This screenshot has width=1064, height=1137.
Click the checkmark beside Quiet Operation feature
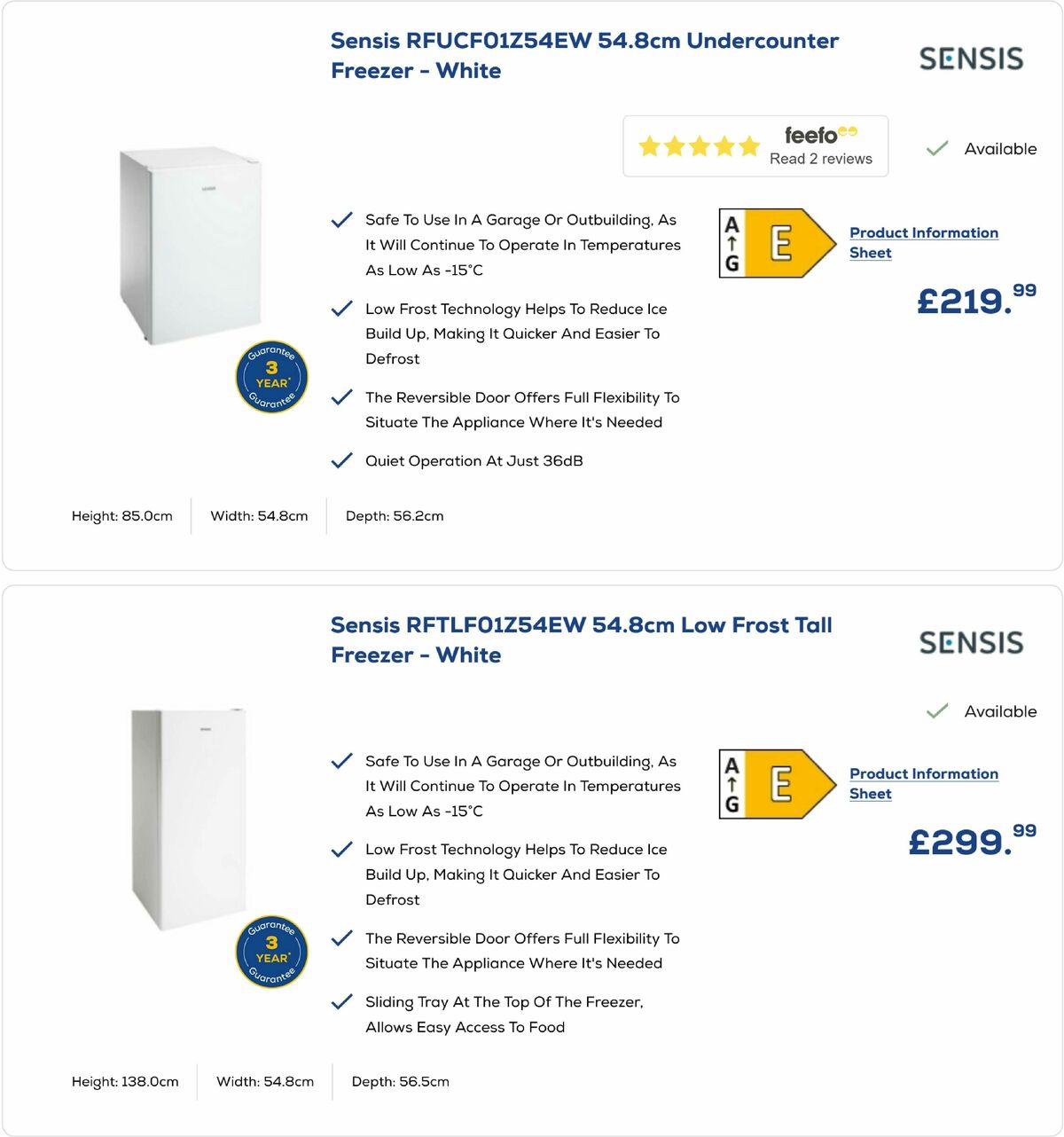click(x=342, y=460)
